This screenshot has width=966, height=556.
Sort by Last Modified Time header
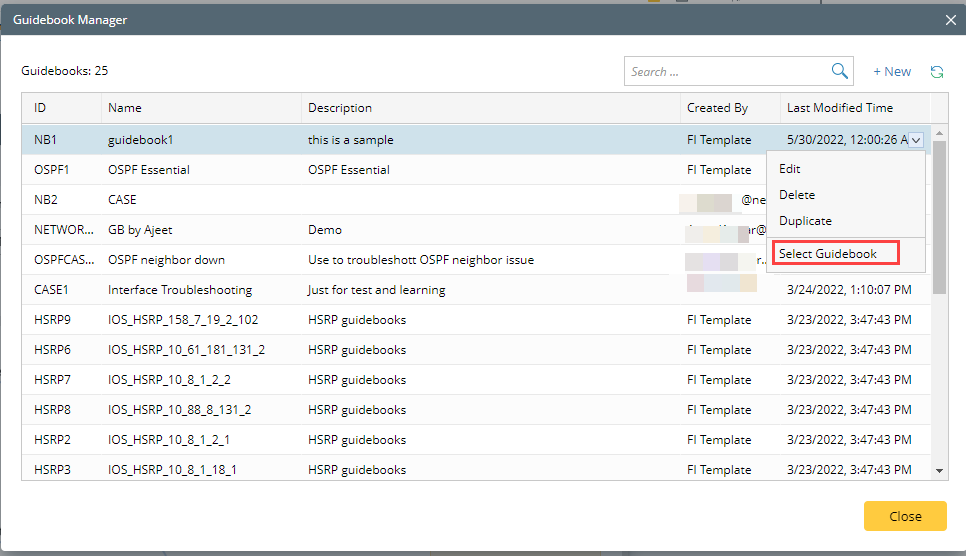(840, 108)
